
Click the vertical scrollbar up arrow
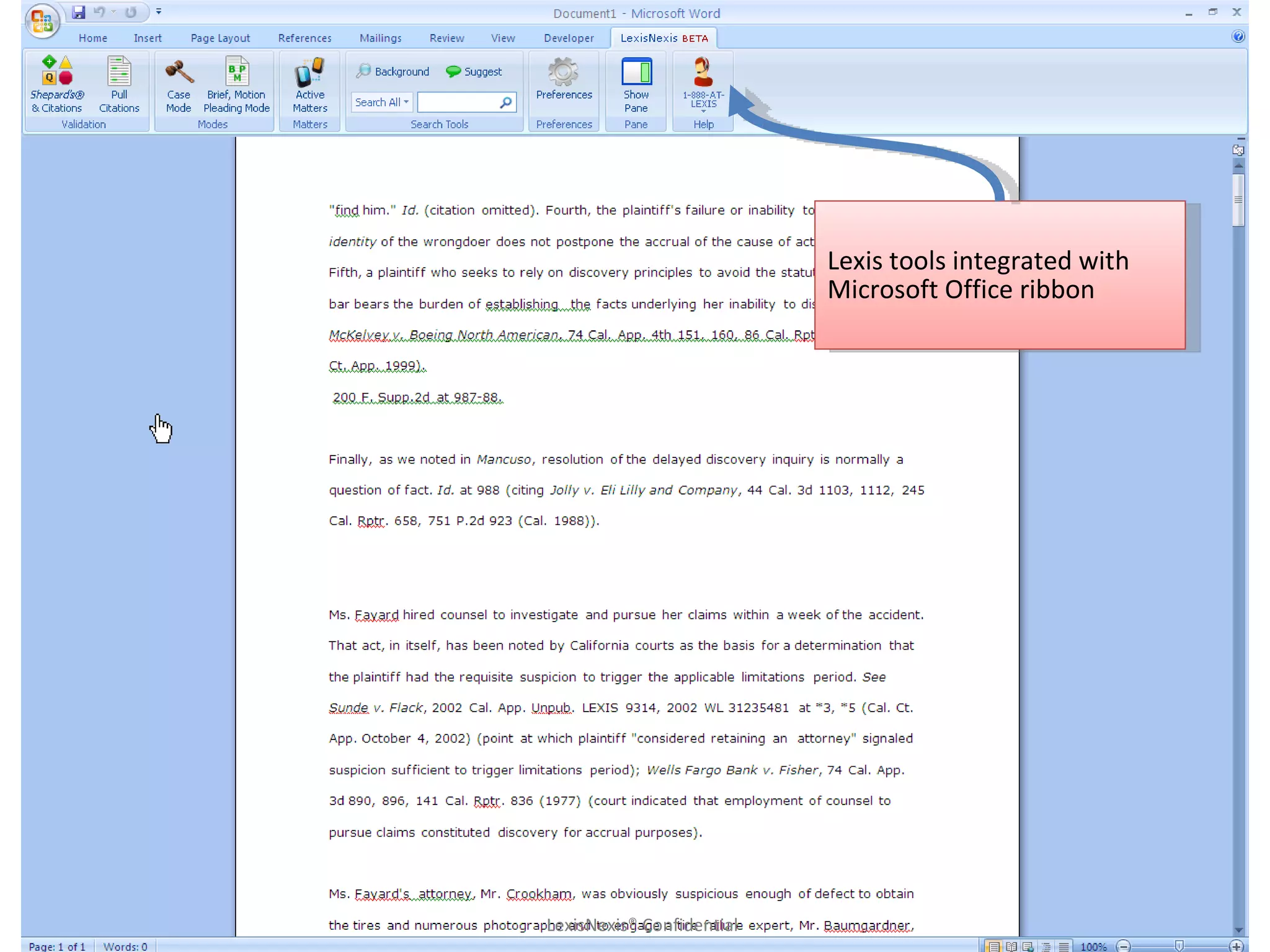click(1238, 165)
